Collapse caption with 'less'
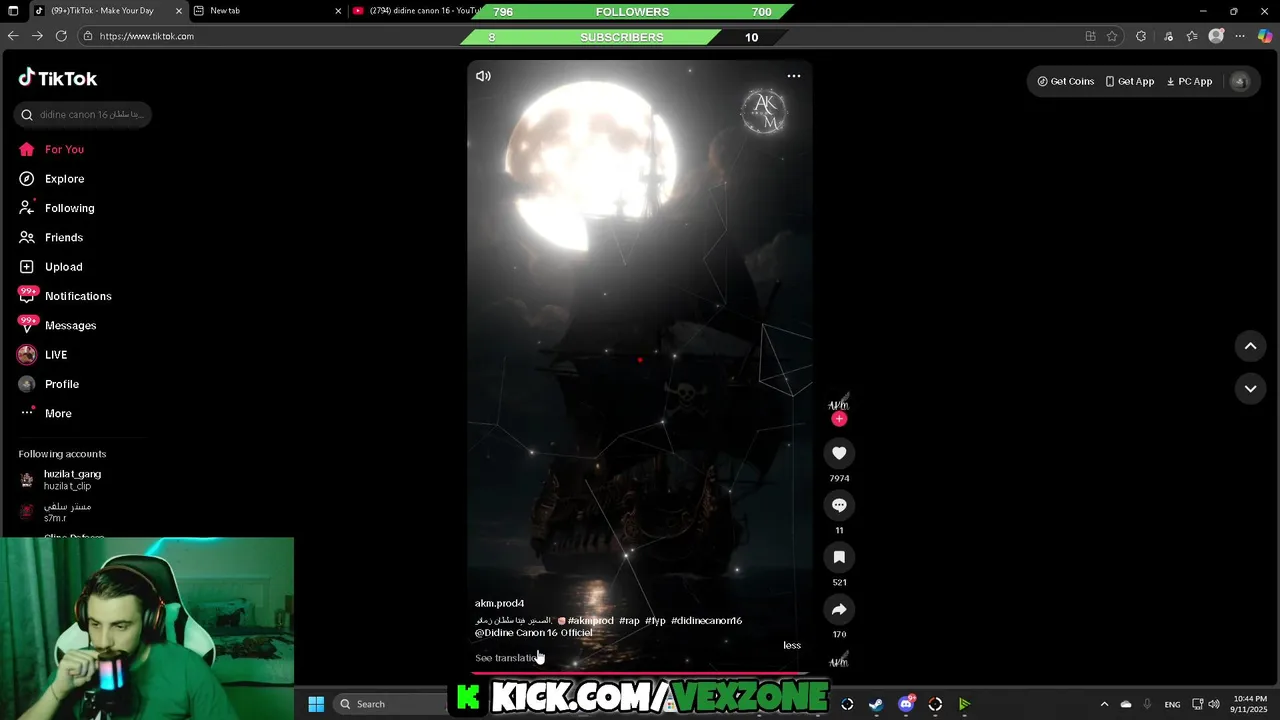 pyautogui.click(x=792, y=645)
